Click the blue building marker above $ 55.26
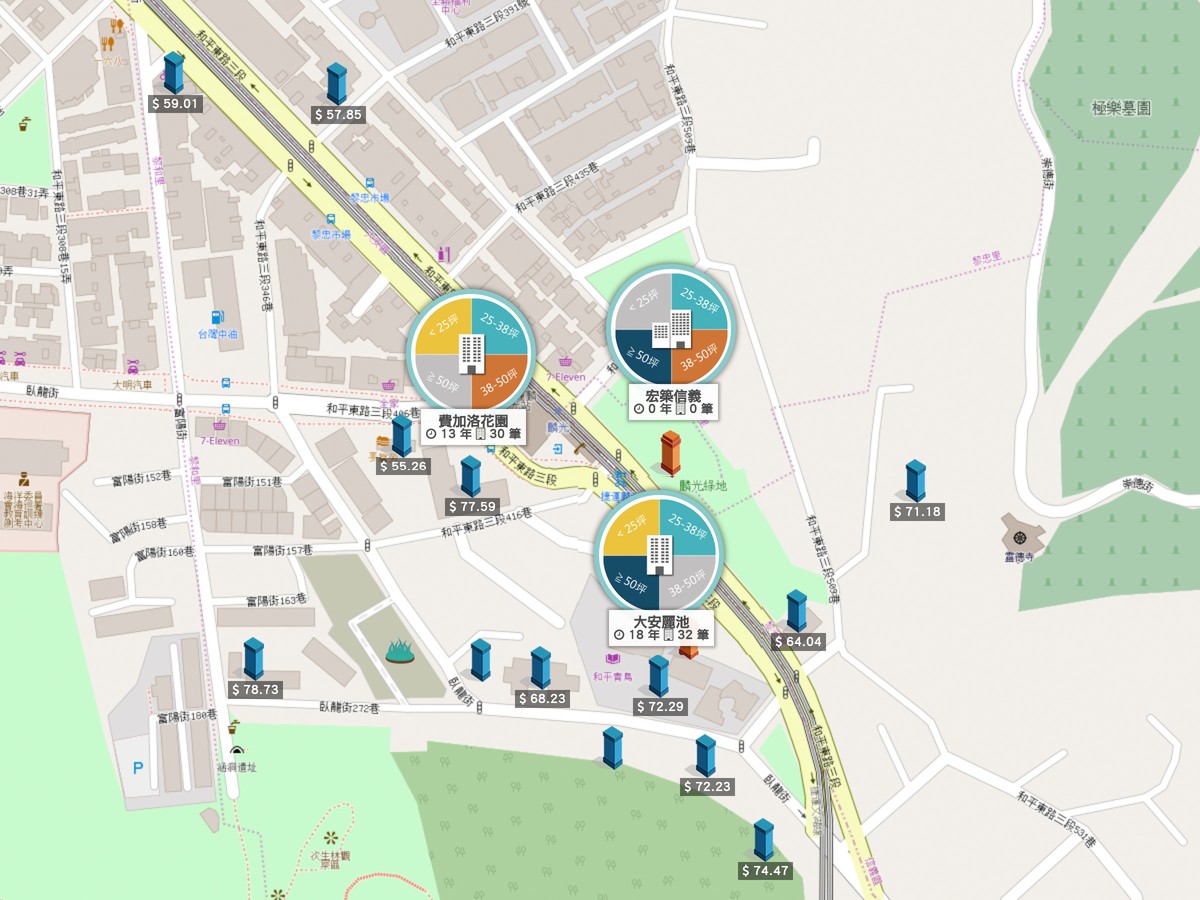 pyautogui.click(x=402, y=436)
